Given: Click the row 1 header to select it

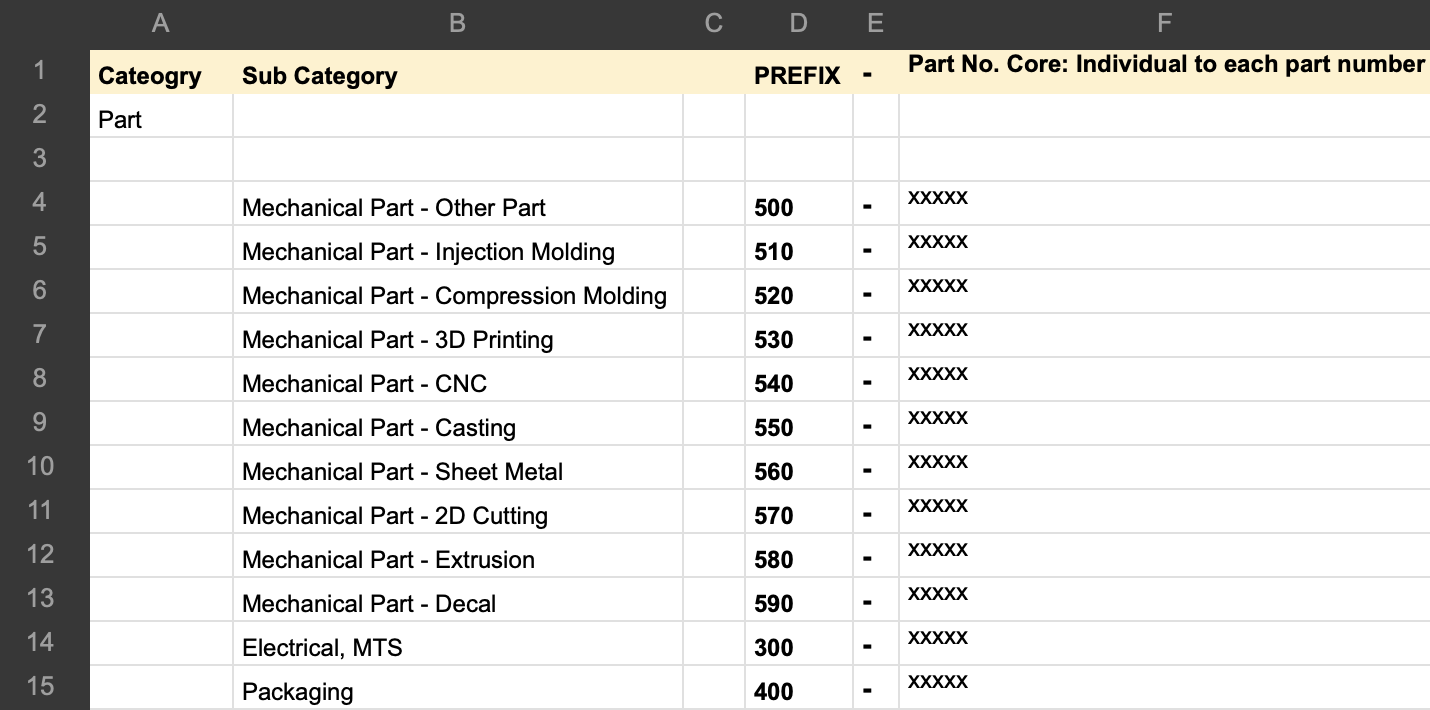Looking at the screenshot, I should click(x=39, y=72).
